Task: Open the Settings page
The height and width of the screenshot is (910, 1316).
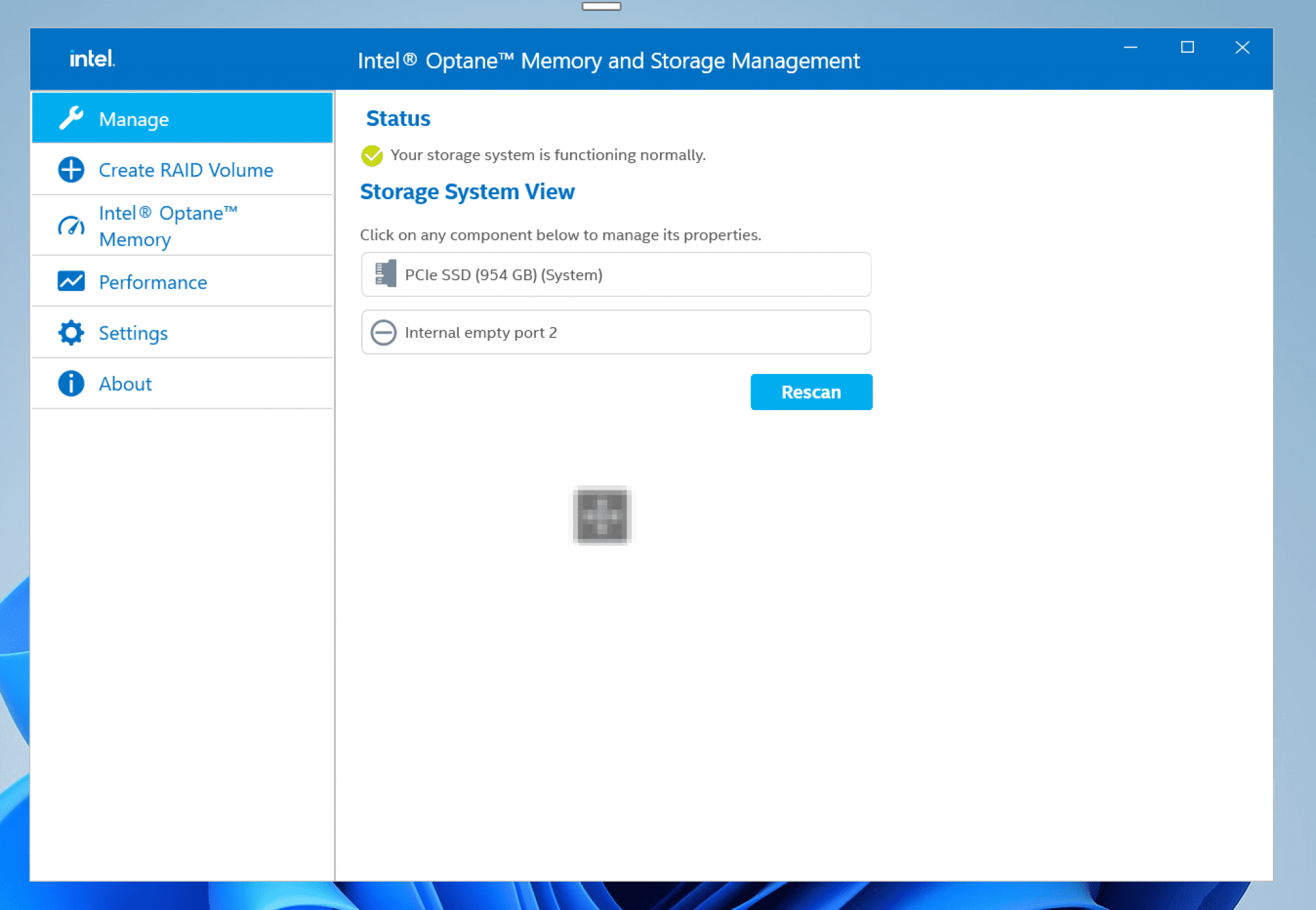Action: click(182, 332)
